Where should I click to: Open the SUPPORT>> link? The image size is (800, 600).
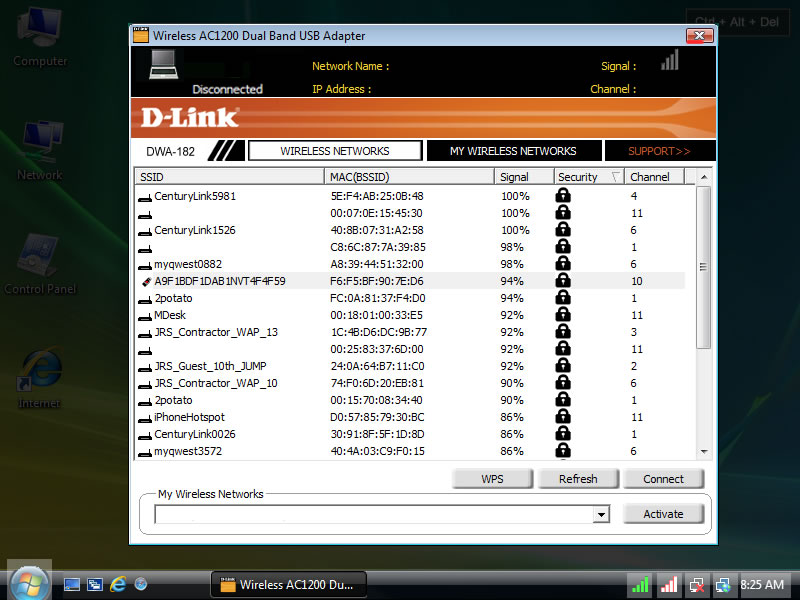point(659,151)
